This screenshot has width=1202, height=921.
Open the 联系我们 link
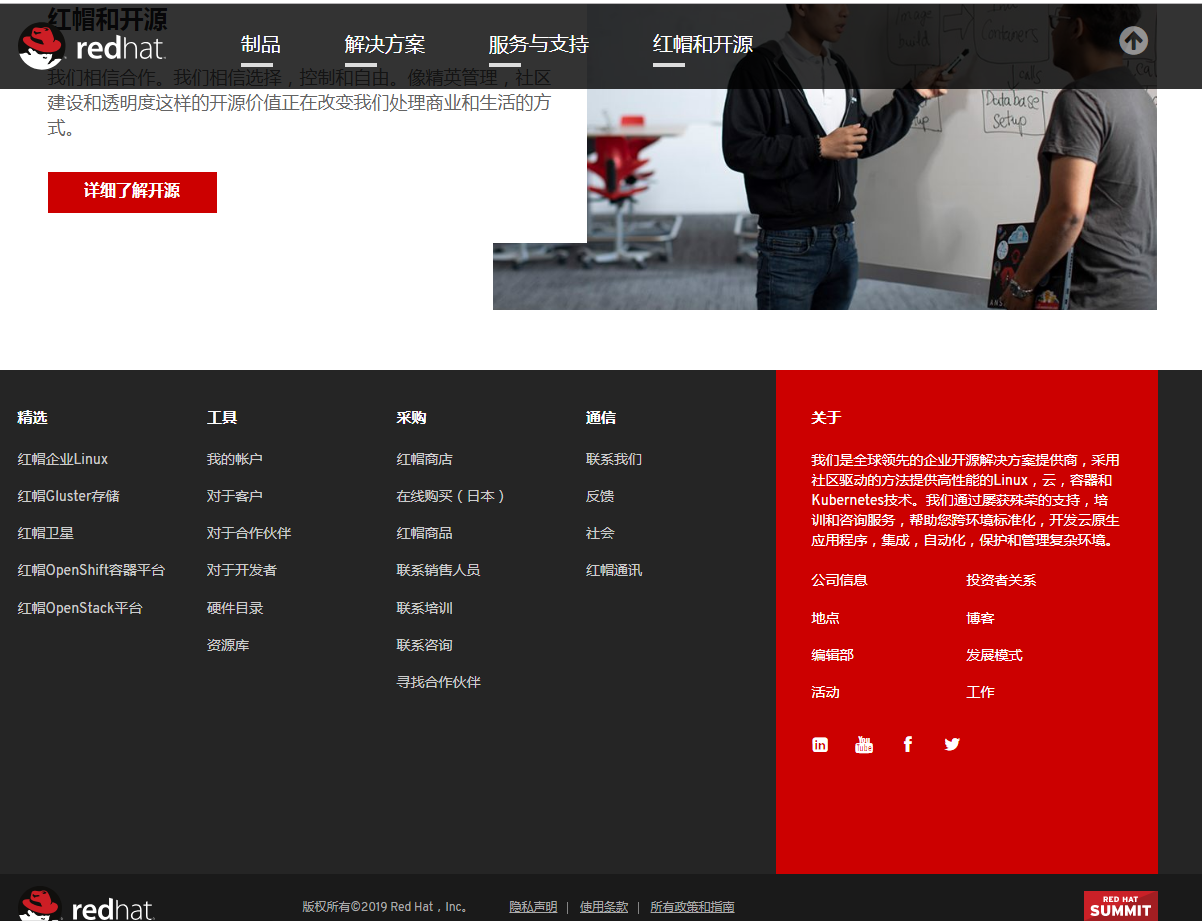click(614, 459)
